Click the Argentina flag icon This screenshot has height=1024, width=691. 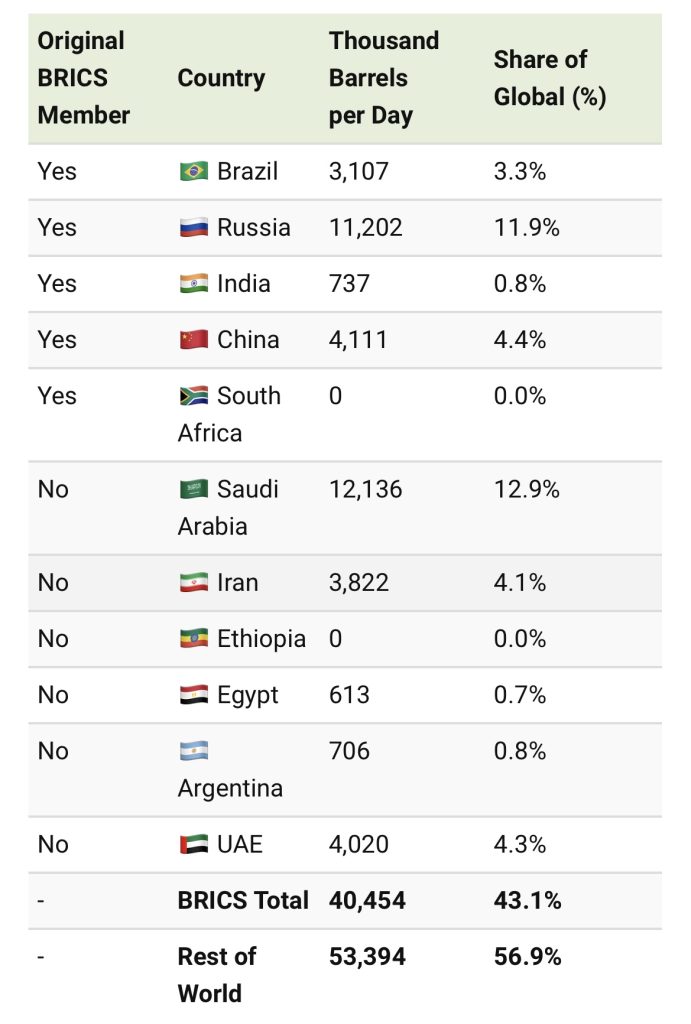(193, 751)
